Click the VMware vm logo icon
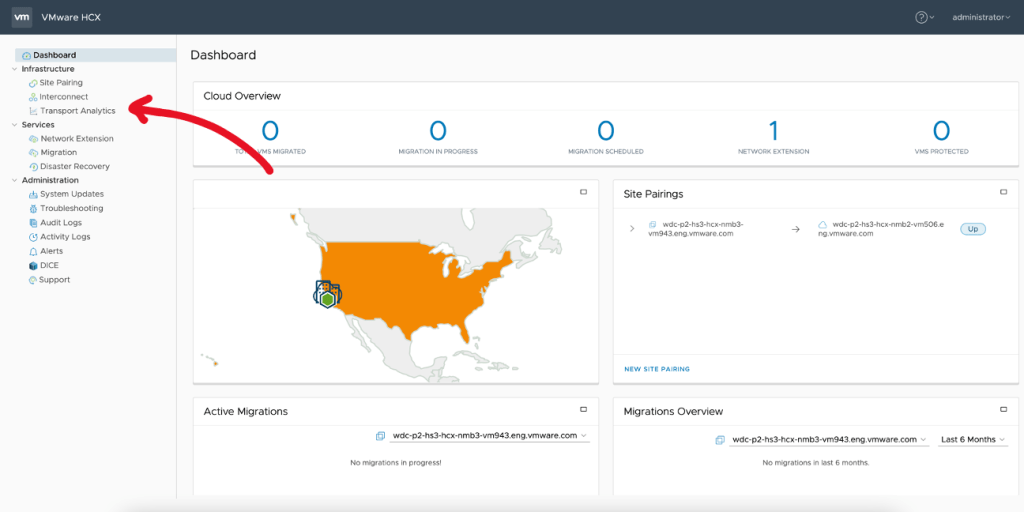The height and width of the screenshot is (512, 1024). point(21,17)
